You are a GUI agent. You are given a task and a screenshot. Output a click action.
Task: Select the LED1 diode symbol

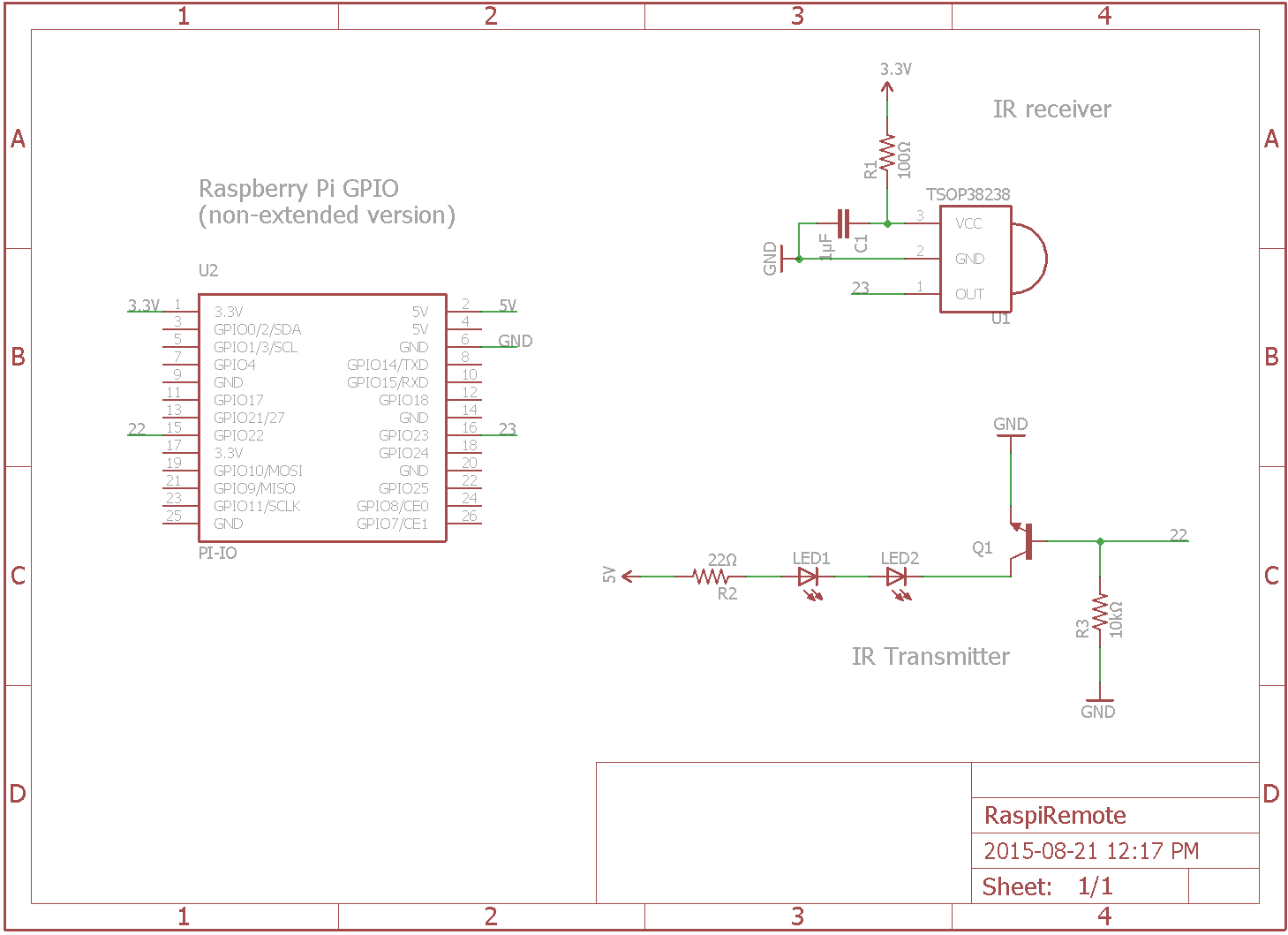tap(809, 577)
